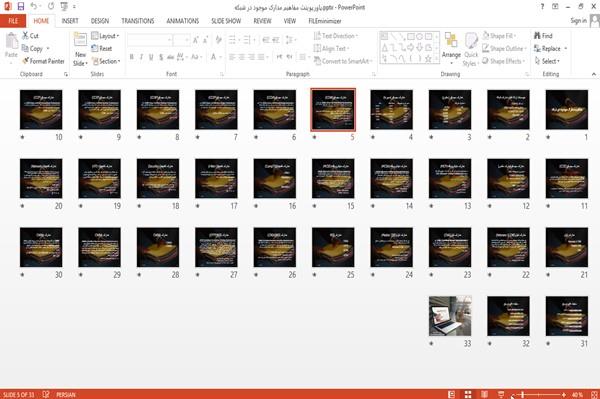Click the Undo arrow icon

34,7
